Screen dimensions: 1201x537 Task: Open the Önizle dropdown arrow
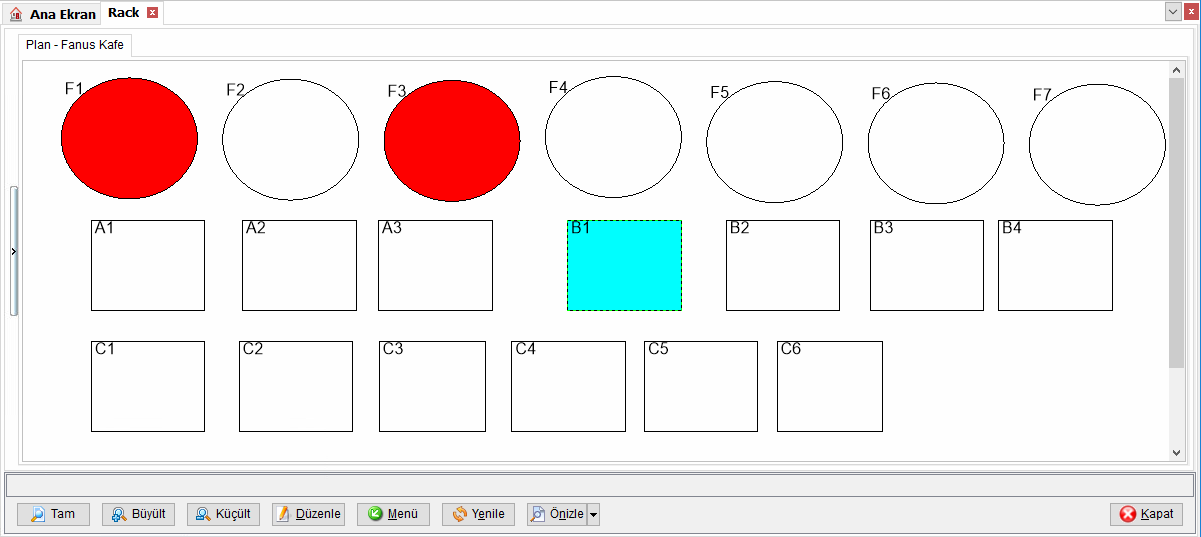tap(593, 515)
